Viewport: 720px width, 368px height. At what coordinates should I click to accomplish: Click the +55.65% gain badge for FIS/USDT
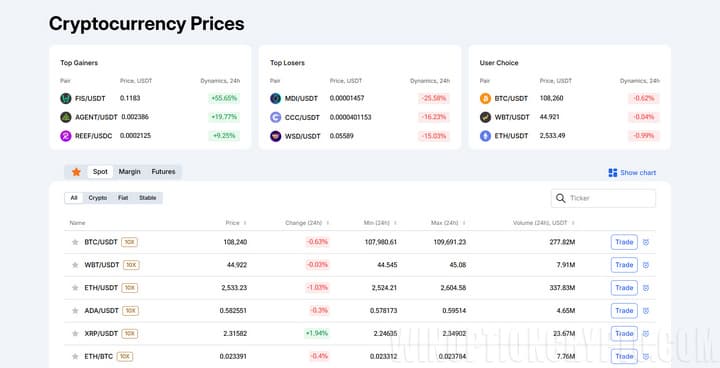click(224, 98)
